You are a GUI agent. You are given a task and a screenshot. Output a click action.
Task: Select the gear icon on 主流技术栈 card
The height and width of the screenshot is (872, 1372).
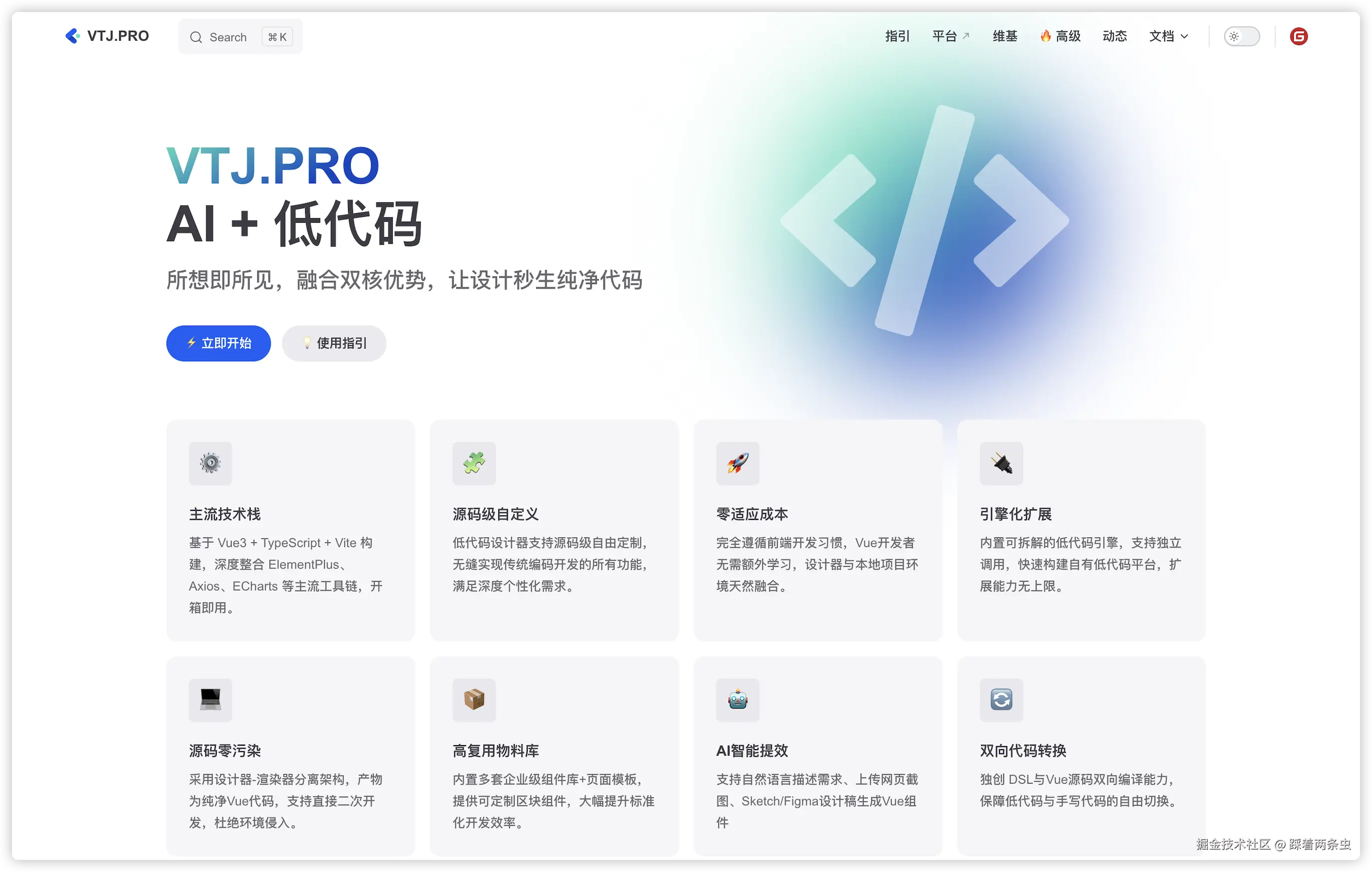(x=210, y=463)
